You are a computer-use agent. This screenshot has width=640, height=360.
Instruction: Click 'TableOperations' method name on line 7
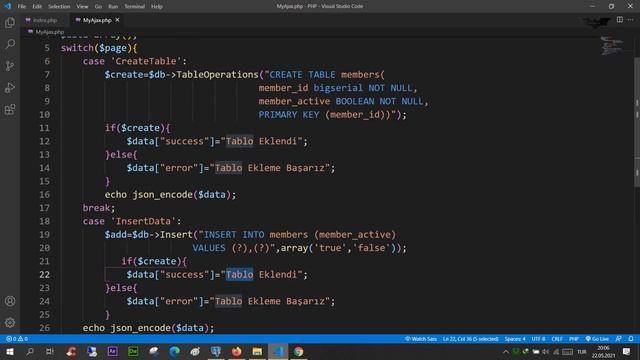point(218,75)
